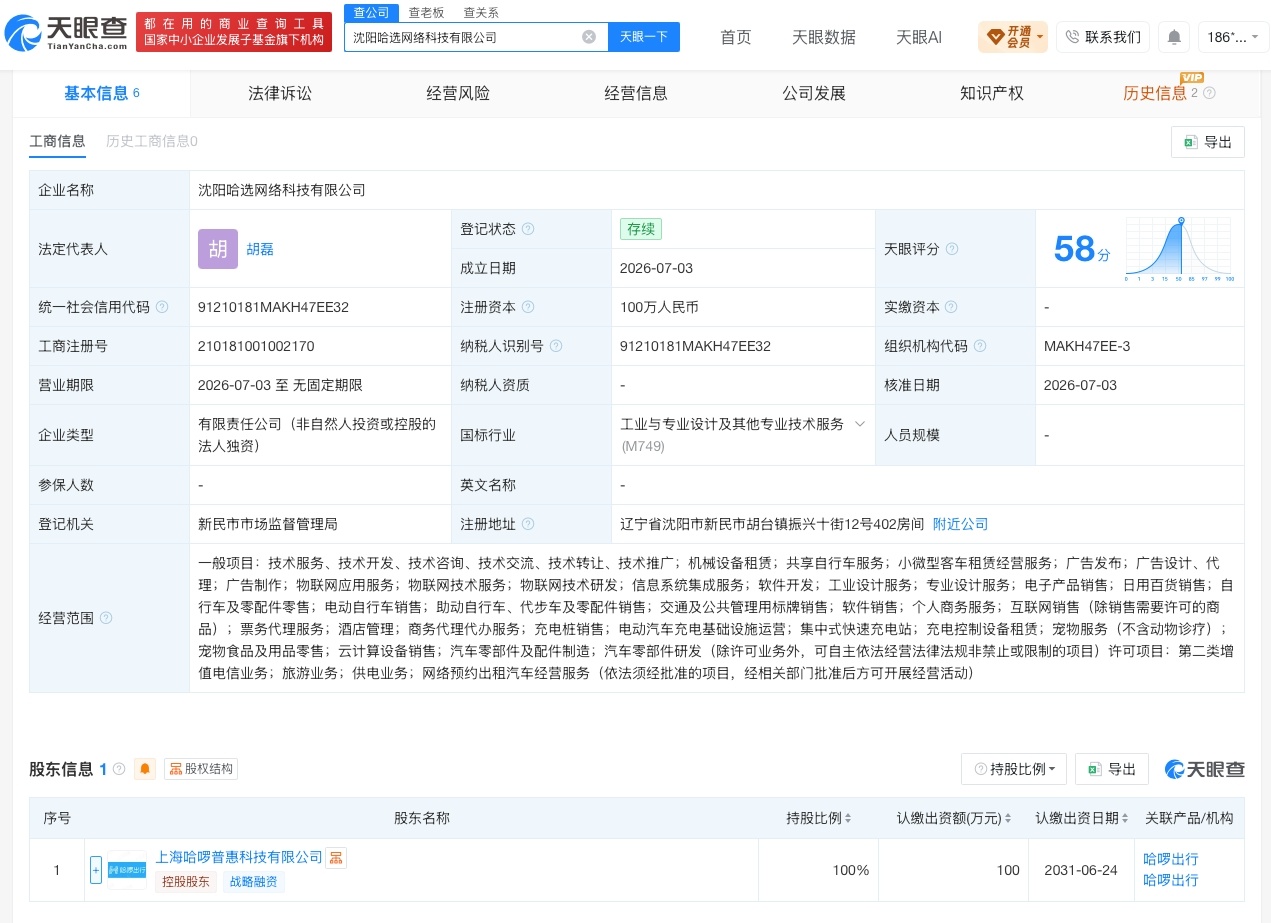Switch to the 法律诉讼 tab
1271x923 pixels.
pyautogui.click(x=280, y=93)
